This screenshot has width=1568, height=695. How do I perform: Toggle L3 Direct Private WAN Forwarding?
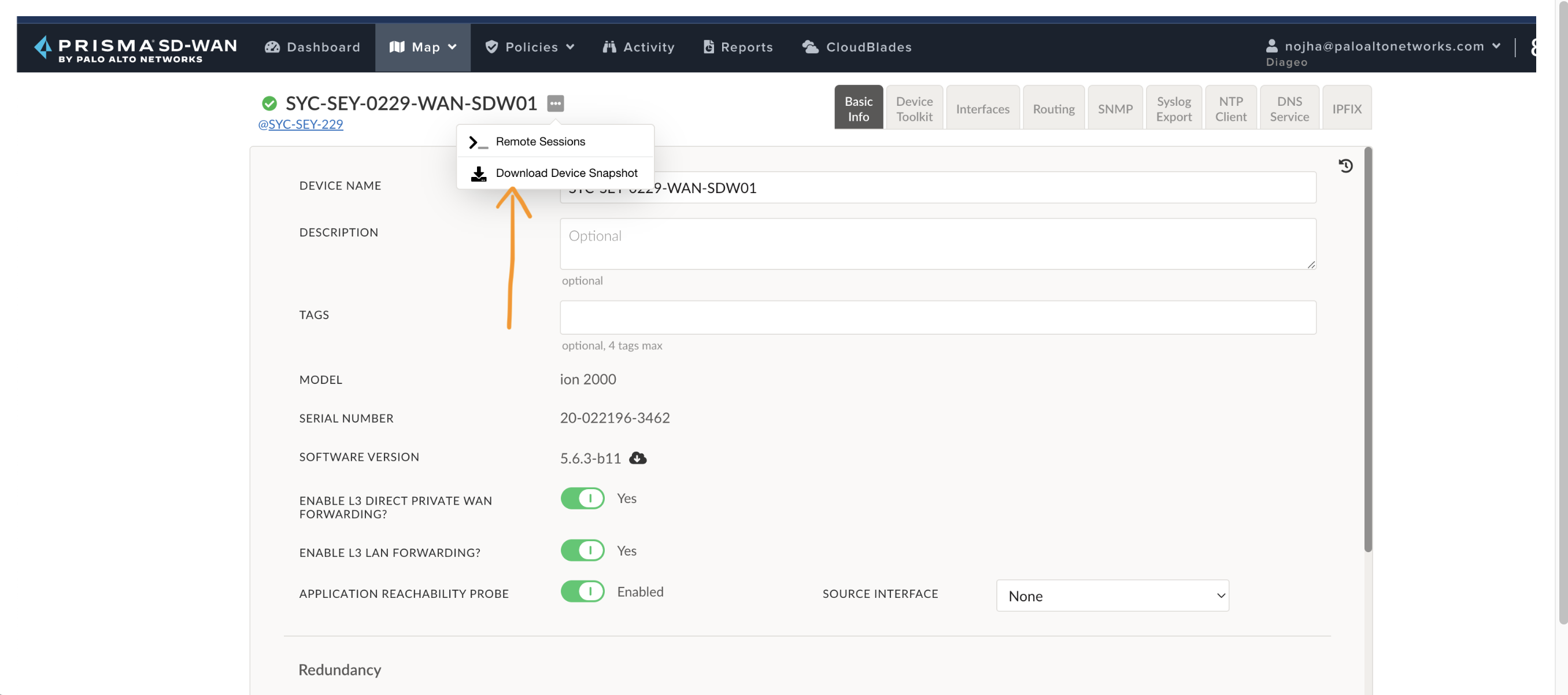coord(582,498)
